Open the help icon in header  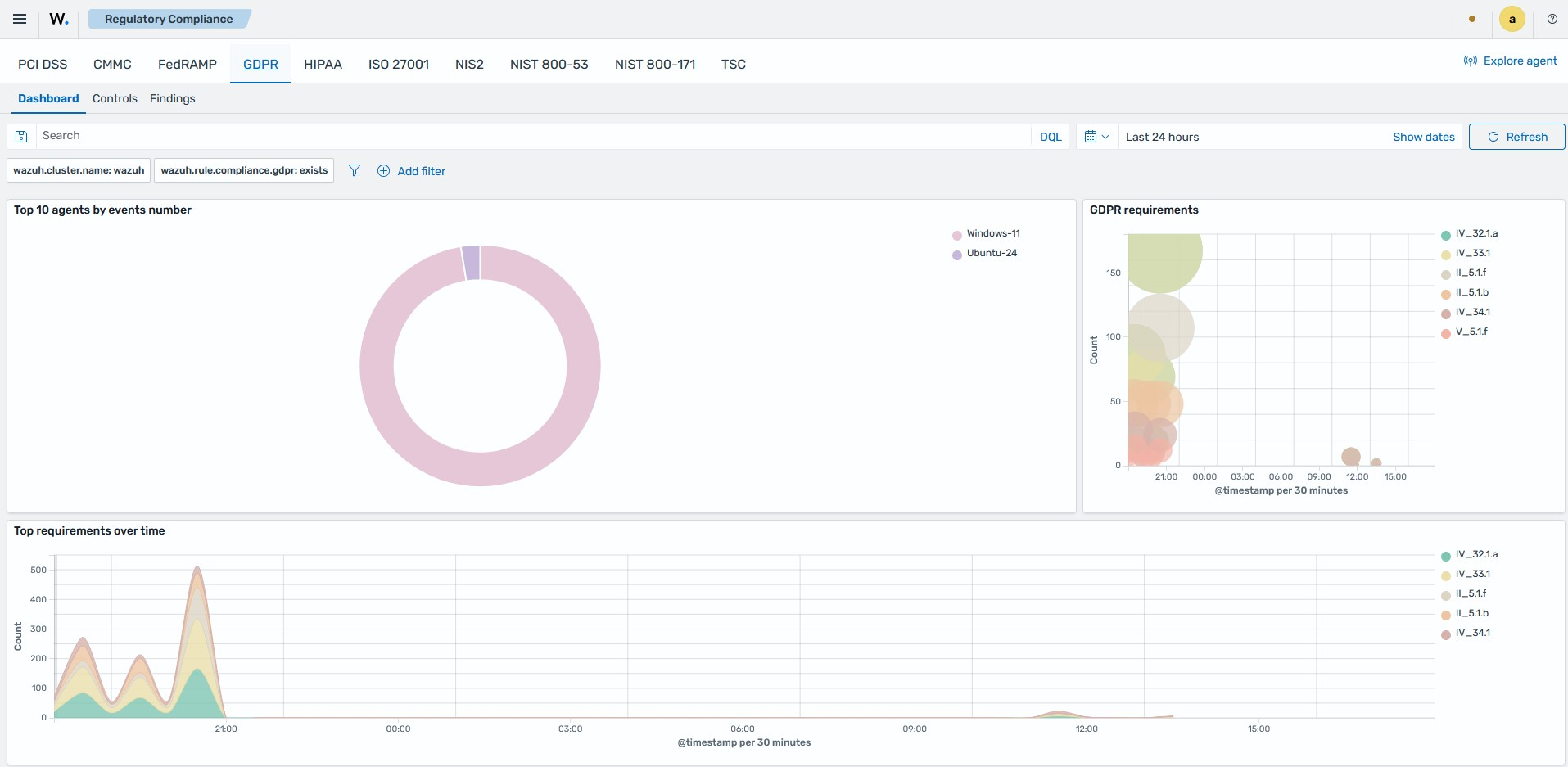(1552, 19)
